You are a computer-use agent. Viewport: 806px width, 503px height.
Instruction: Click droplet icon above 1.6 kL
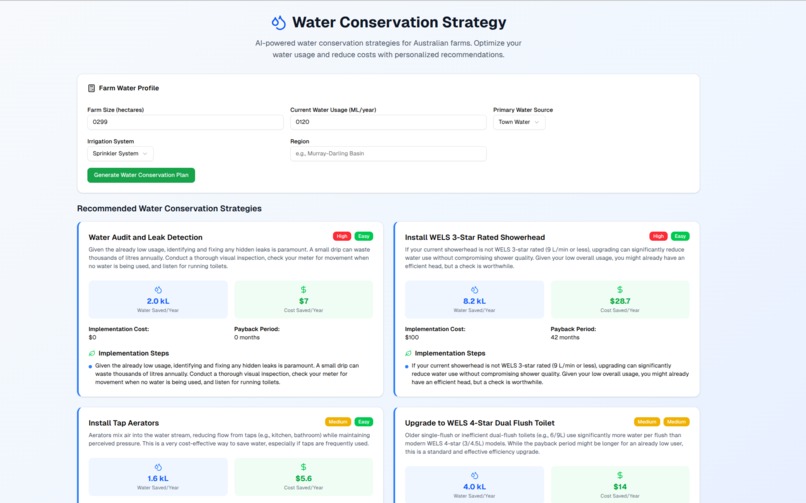[x=158, y=467]
